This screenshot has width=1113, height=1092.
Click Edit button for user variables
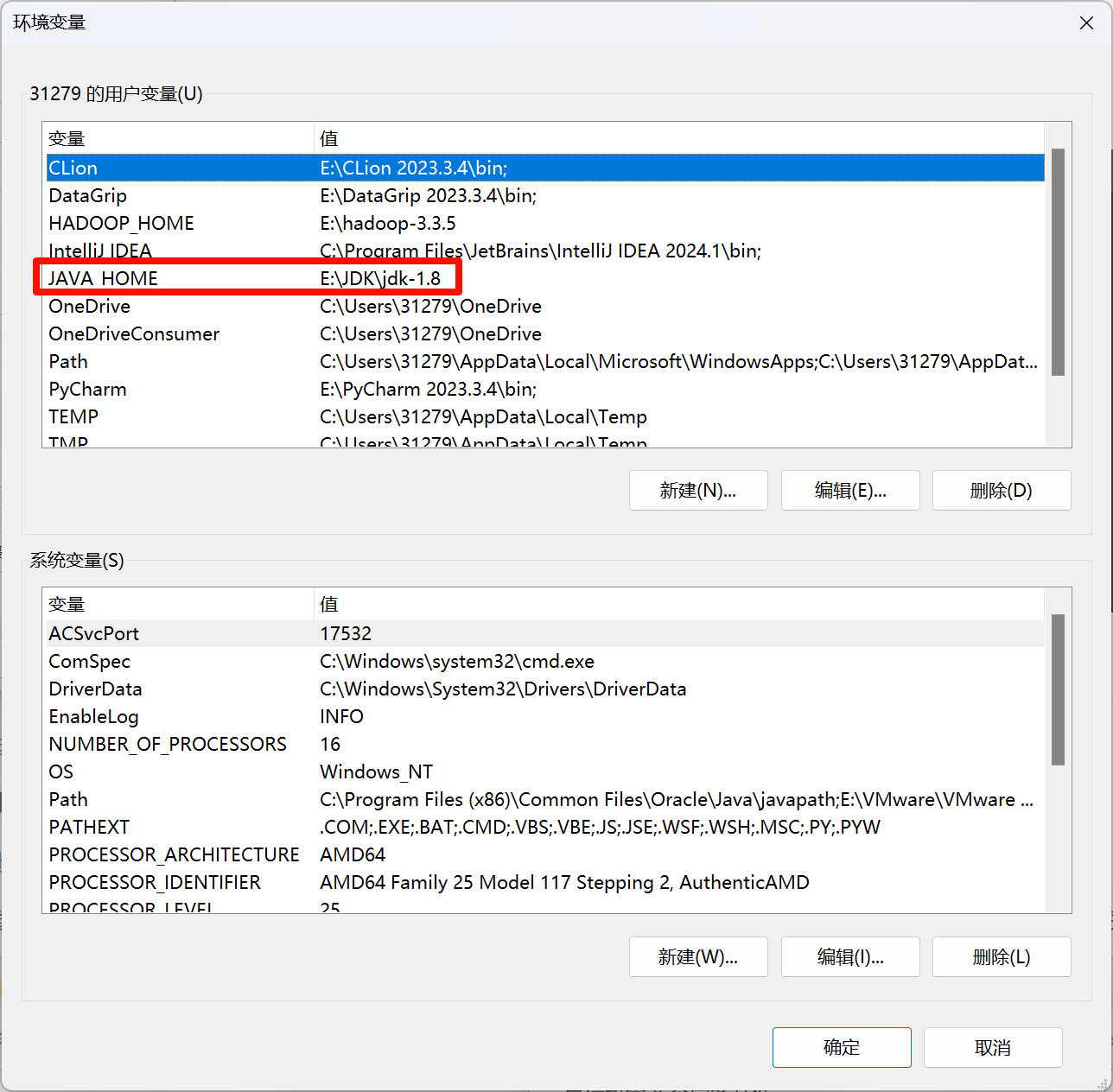[x=849, y=491]
